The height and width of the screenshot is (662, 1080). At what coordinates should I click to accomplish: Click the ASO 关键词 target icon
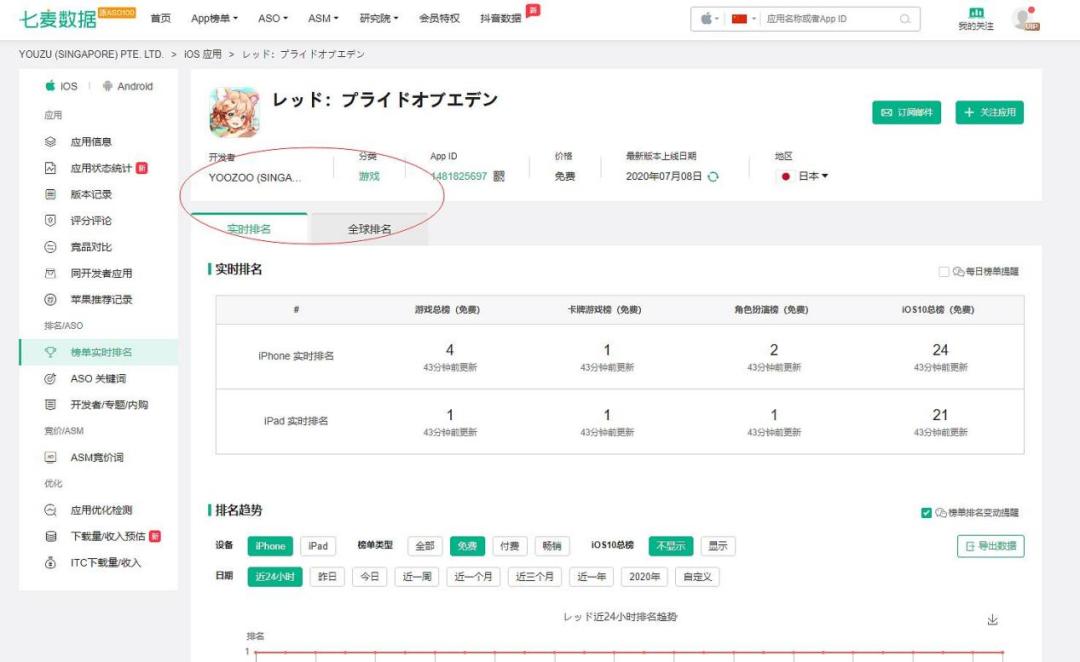click(x=50, y=378)
